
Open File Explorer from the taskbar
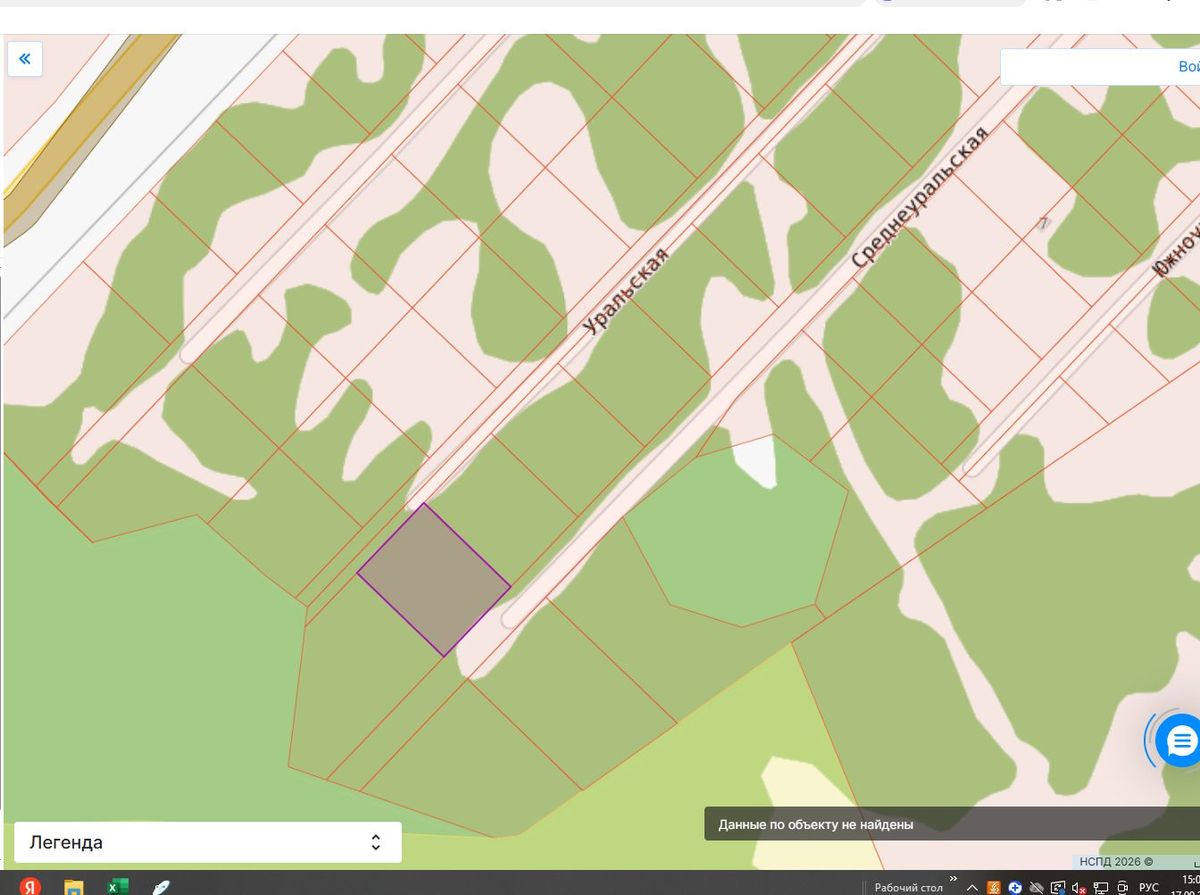[74, 886]
